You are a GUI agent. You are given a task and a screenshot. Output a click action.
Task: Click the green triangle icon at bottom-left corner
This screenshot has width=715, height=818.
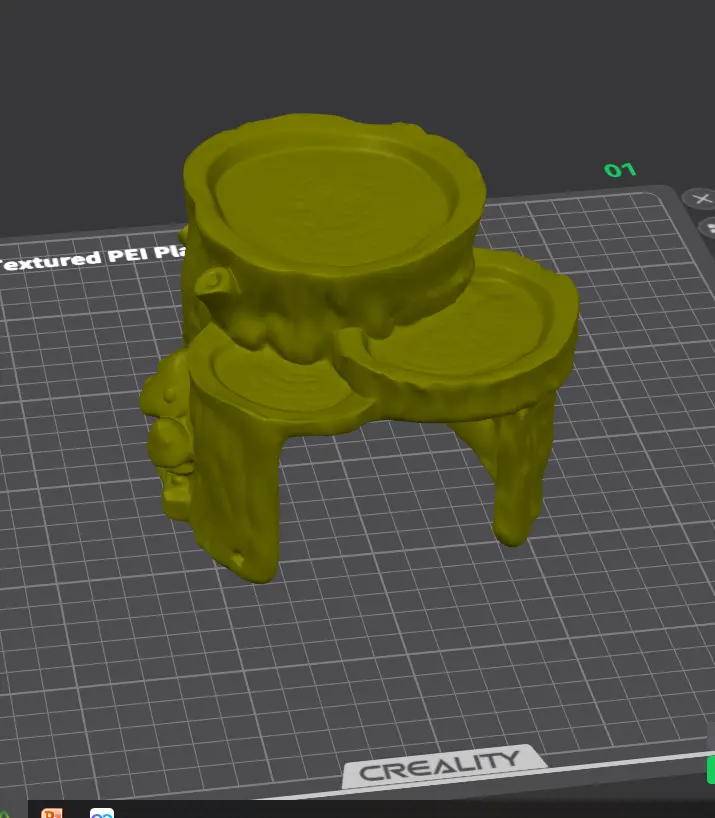[x=5, y=813]
